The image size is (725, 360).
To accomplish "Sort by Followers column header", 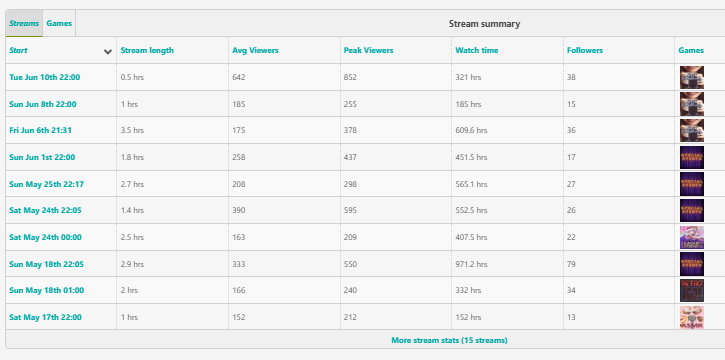I will [585, 50].
